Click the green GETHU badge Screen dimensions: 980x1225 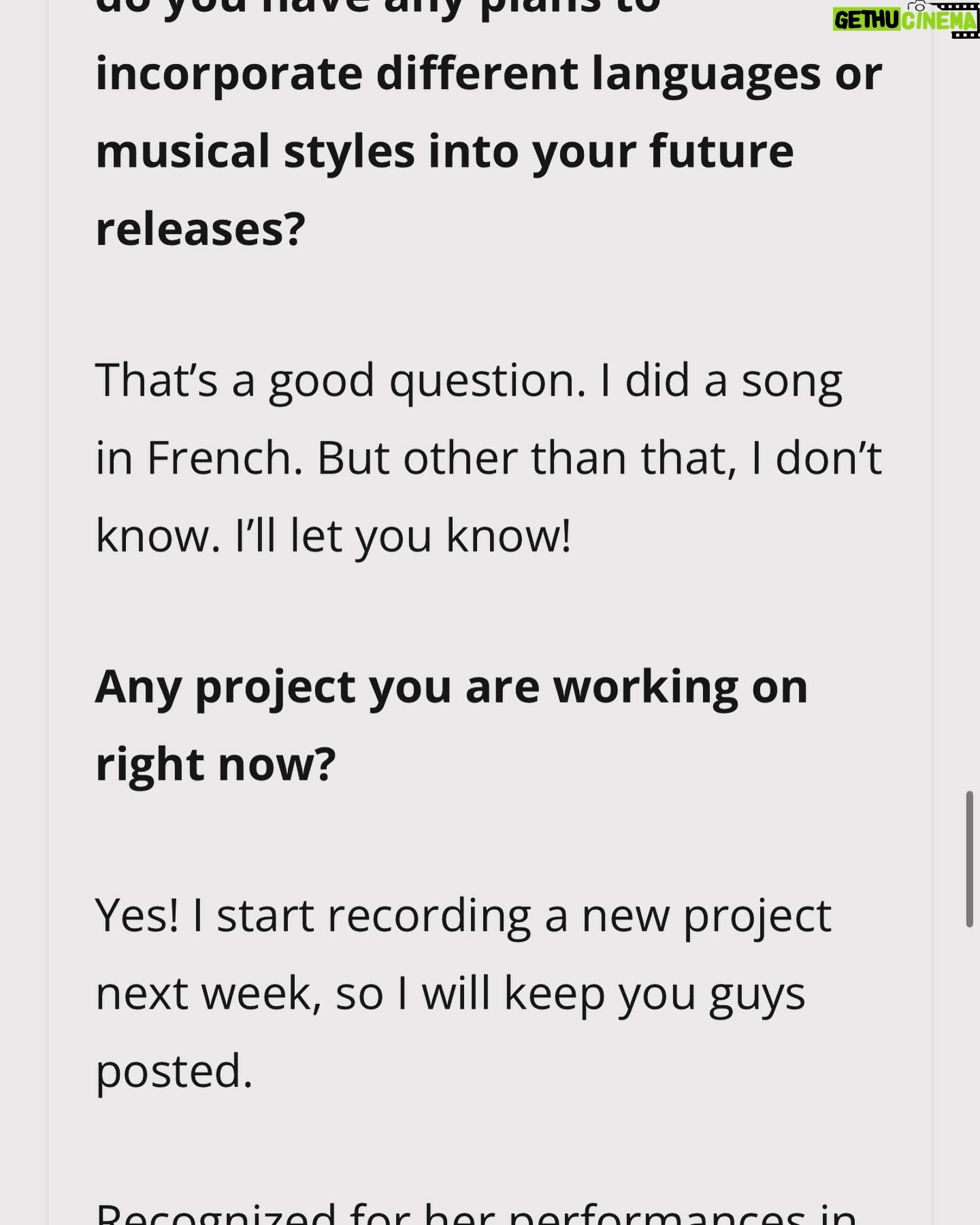(x=867, y=20)
